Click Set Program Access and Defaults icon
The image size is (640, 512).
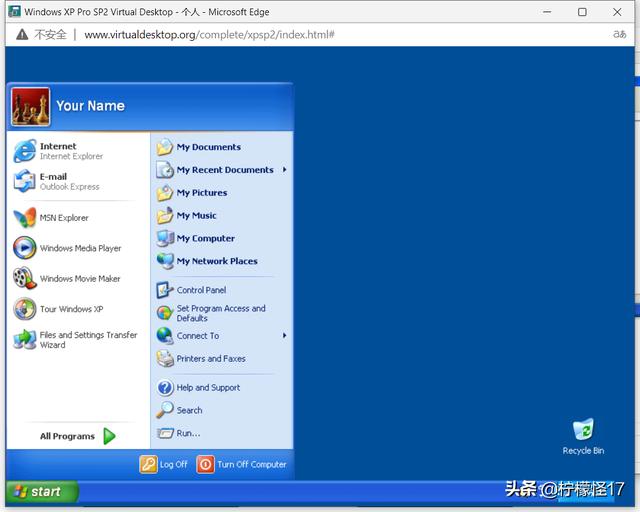165,313
